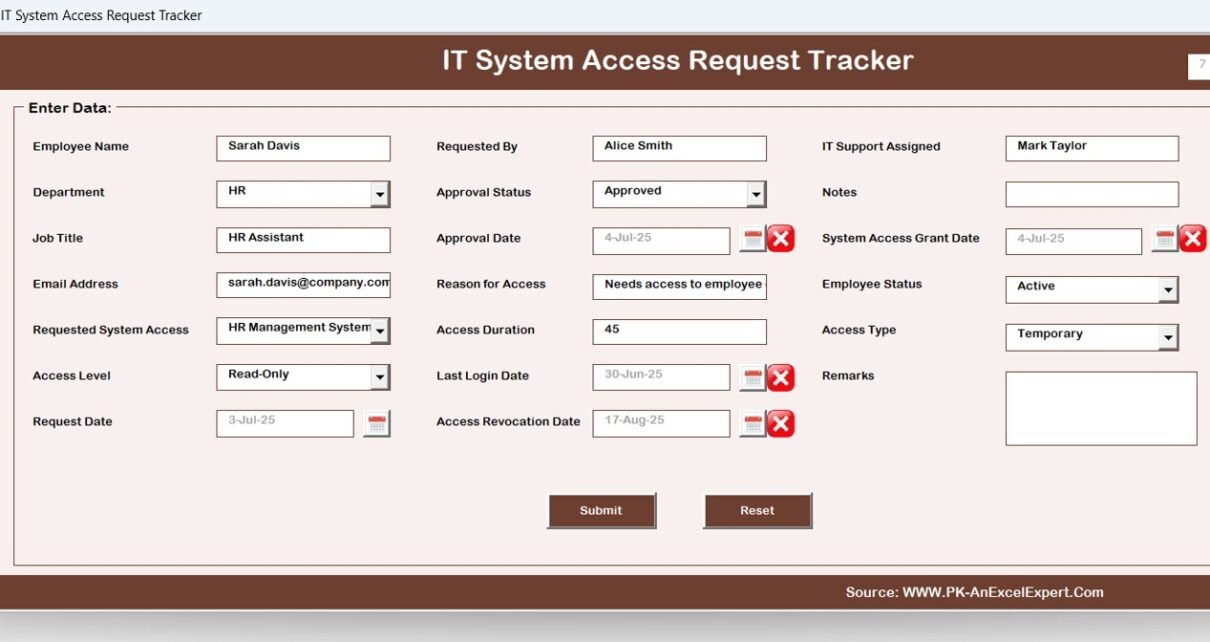Open the Access Type dropdown menu
1210x642 pixels.
pyautogui.click(x=1170, y=337)
